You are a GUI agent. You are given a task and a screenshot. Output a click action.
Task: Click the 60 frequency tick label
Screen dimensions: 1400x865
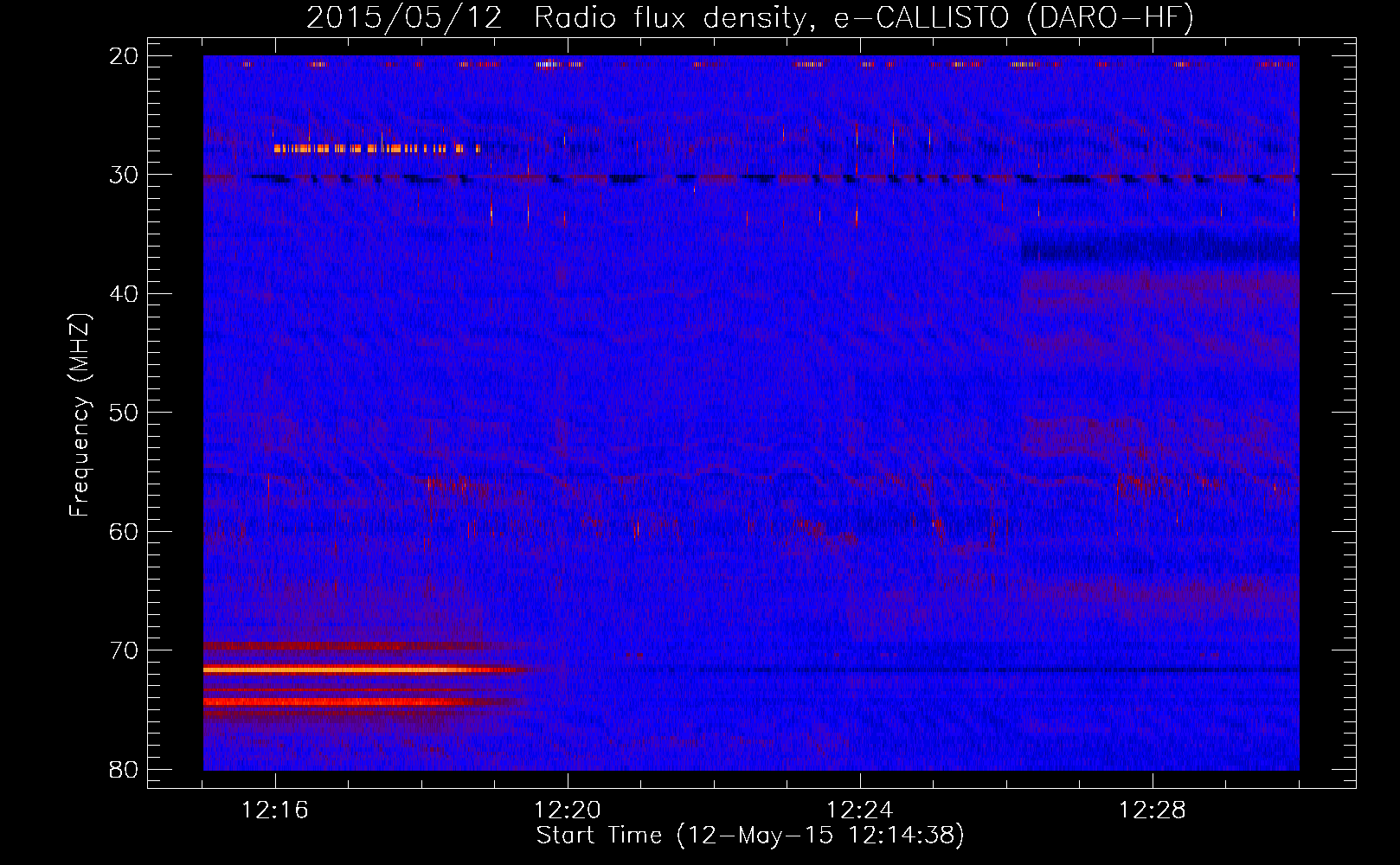click(124, 531)
